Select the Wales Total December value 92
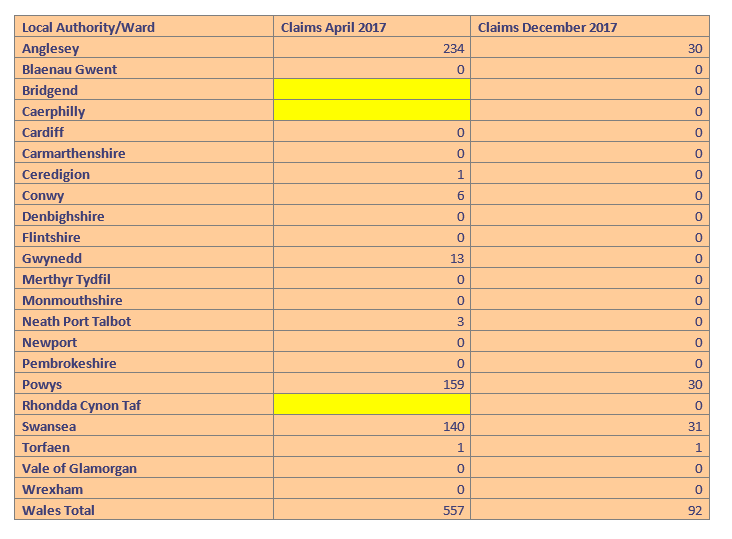 coord(694,510)
